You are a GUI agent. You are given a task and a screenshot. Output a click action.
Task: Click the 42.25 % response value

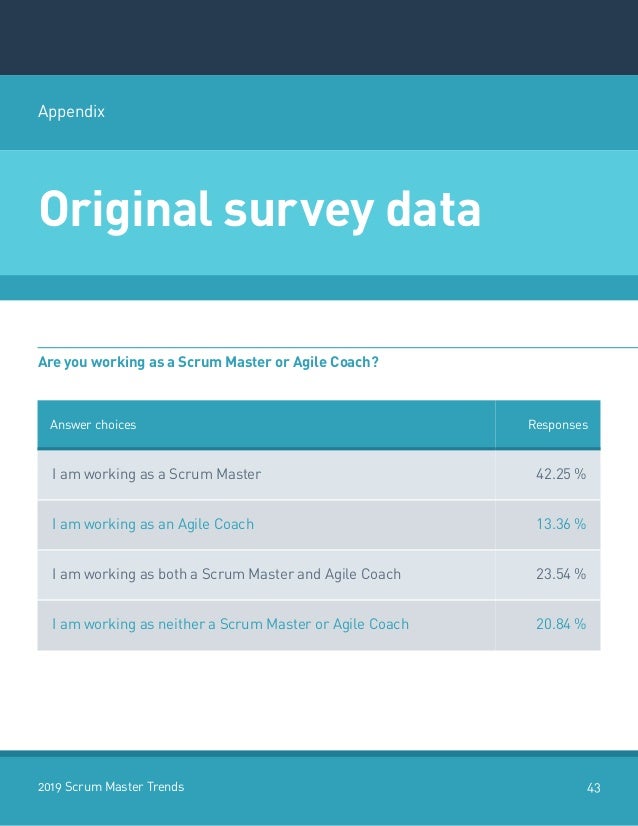pos(560,474)
